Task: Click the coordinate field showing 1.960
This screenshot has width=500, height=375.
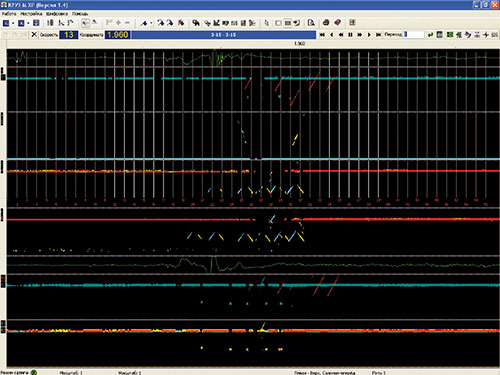Action: pos(118,35)
